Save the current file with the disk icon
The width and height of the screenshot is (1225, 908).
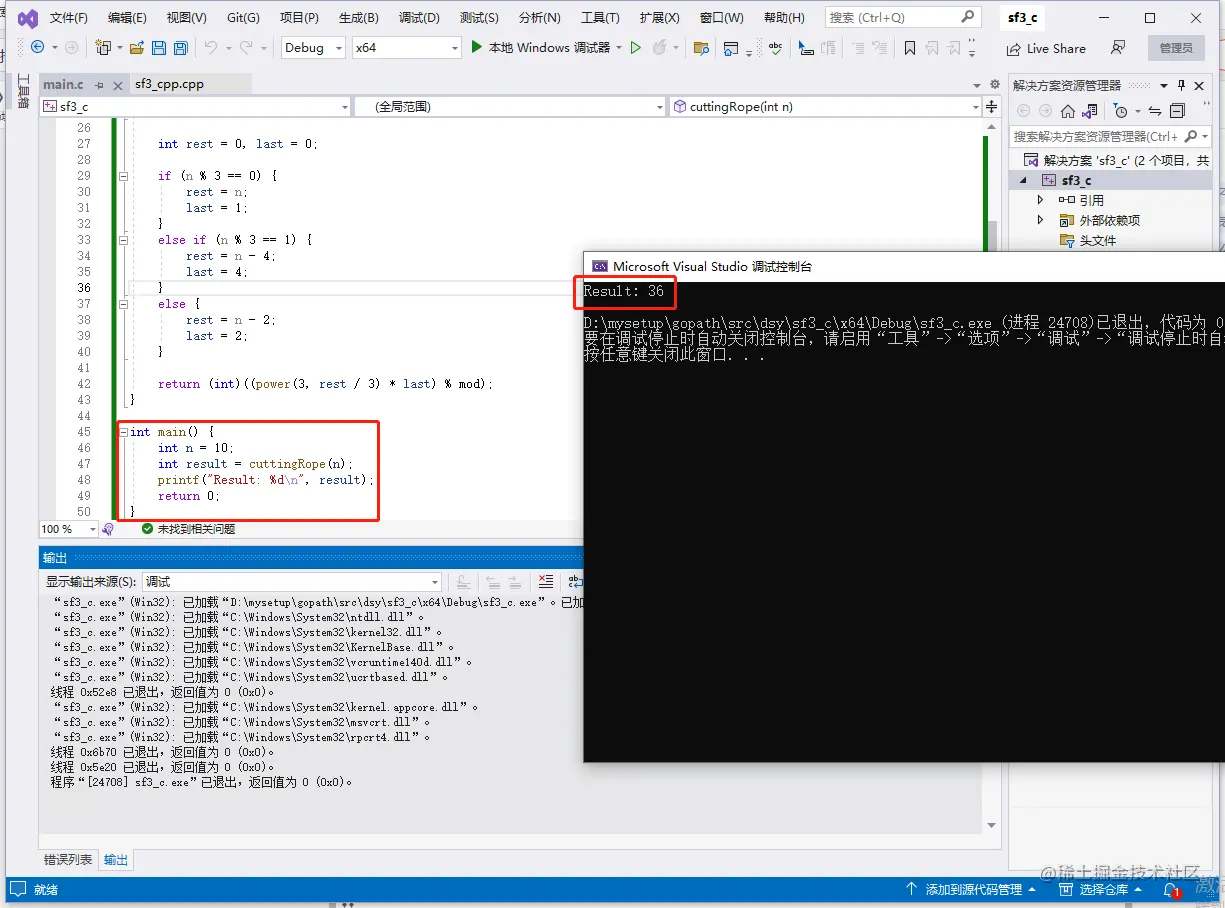(159, 47)
